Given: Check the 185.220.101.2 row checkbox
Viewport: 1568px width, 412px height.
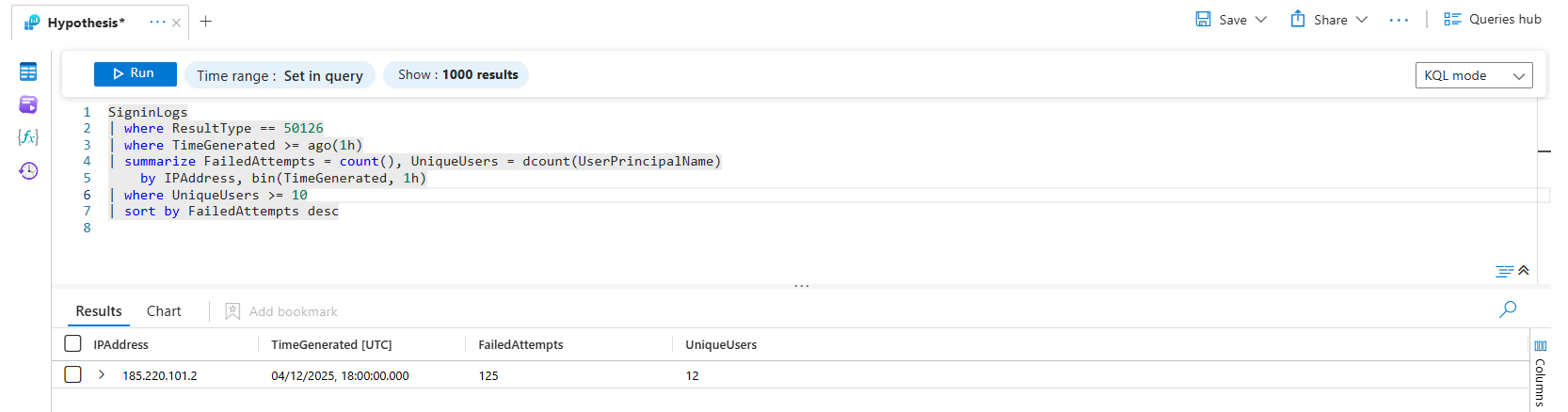Looking at the screenshot, I should (72, 374).
